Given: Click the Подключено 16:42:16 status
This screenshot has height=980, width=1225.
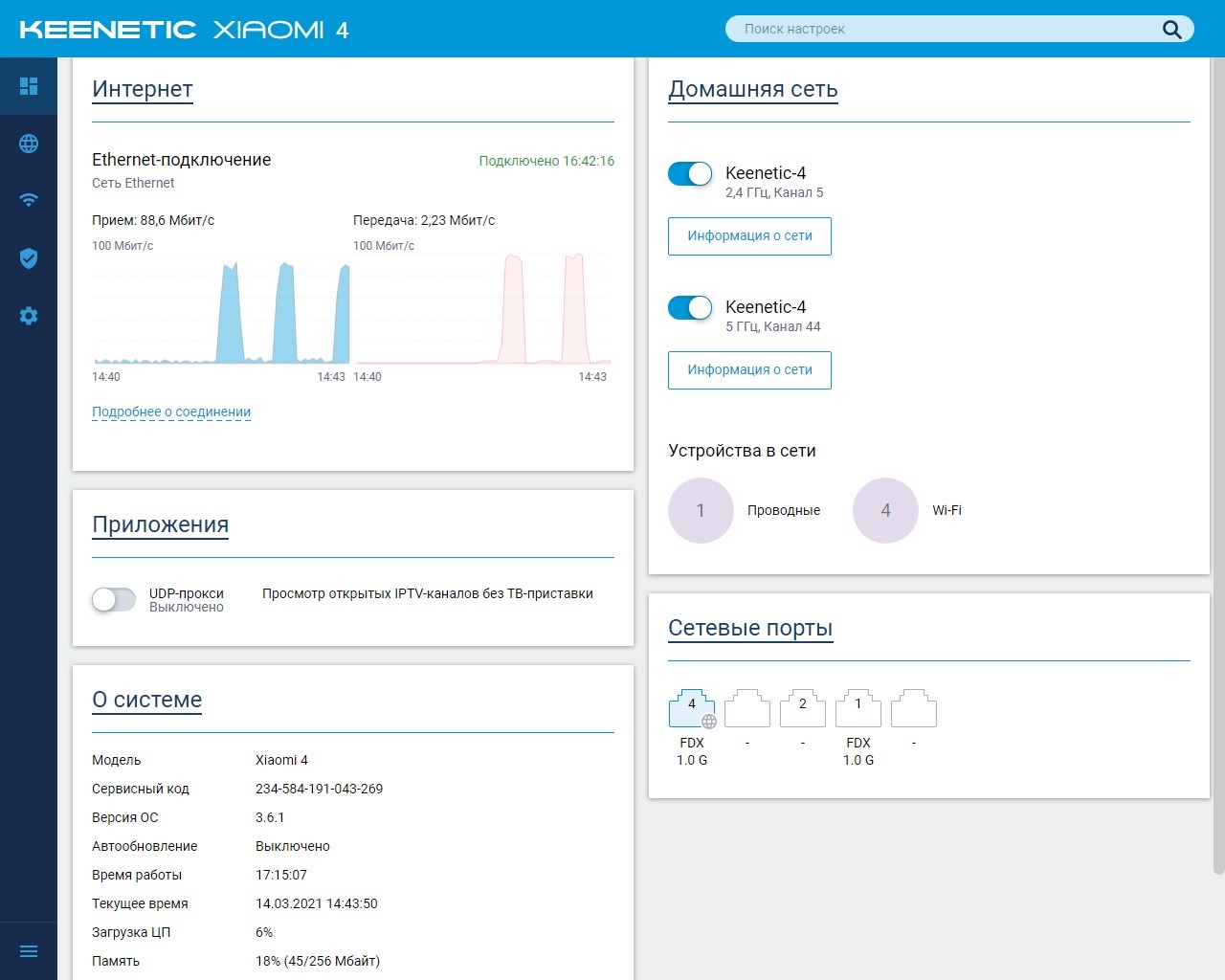Looking at the screenshot, I should coord(546,161).
